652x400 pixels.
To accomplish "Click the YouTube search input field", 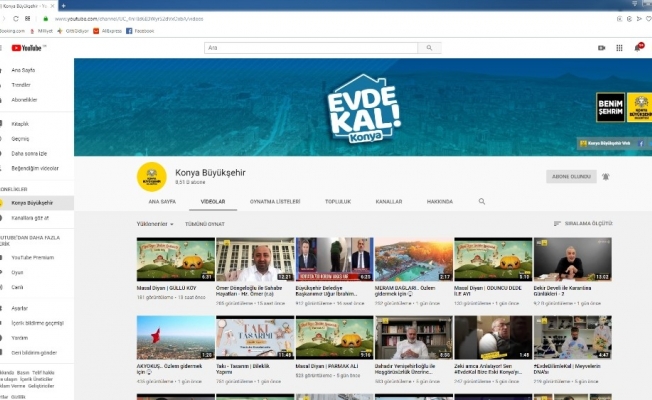I will (310, 47).
